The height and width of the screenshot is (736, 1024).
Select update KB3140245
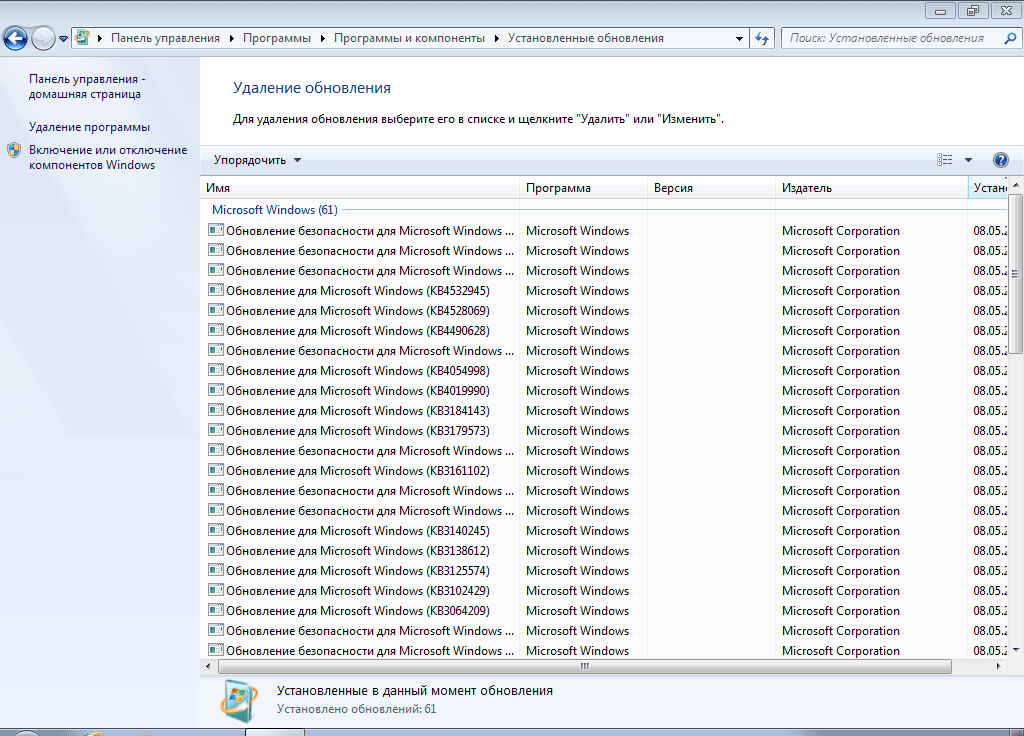coord(358,531)
